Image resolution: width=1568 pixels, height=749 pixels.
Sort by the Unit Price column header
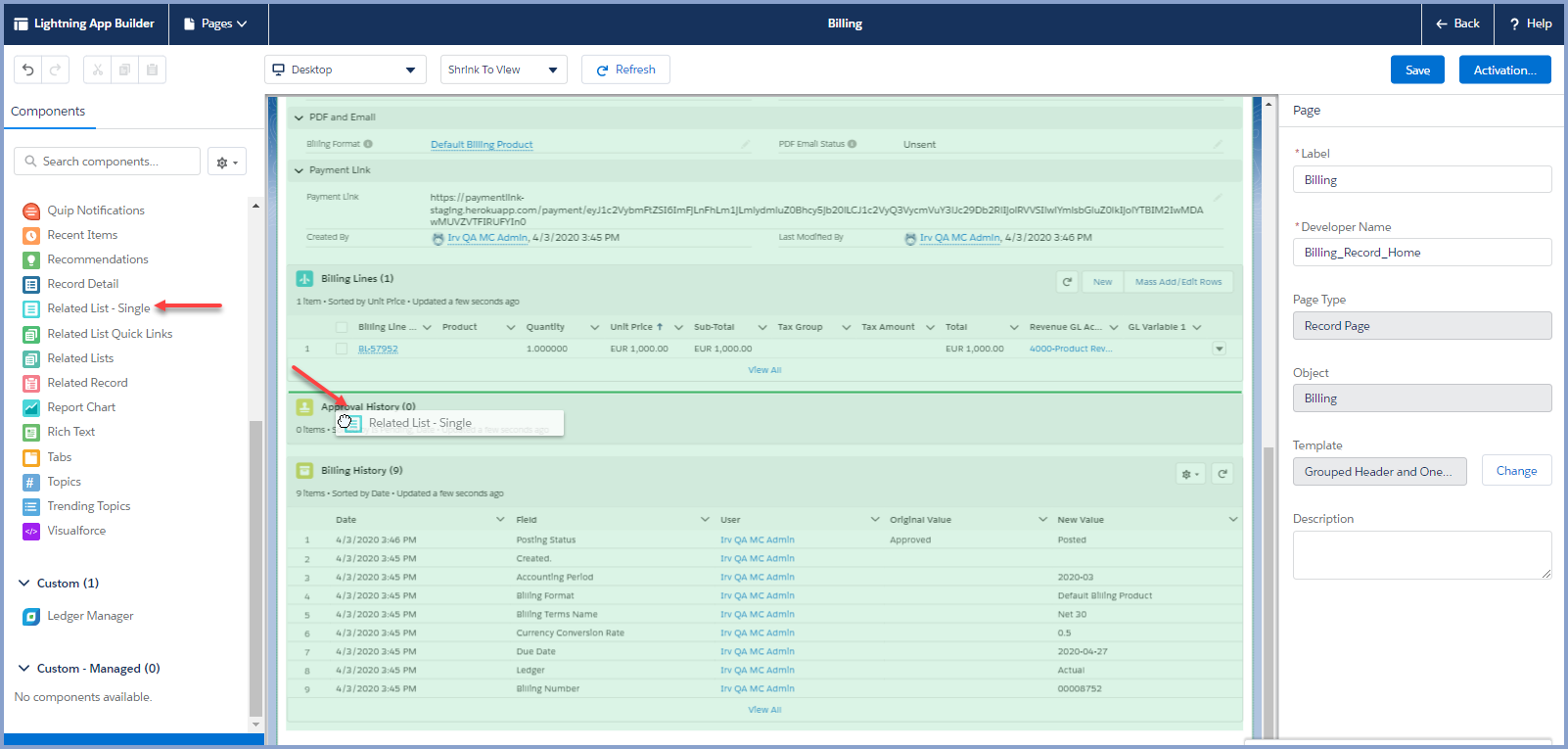point(636,327)
